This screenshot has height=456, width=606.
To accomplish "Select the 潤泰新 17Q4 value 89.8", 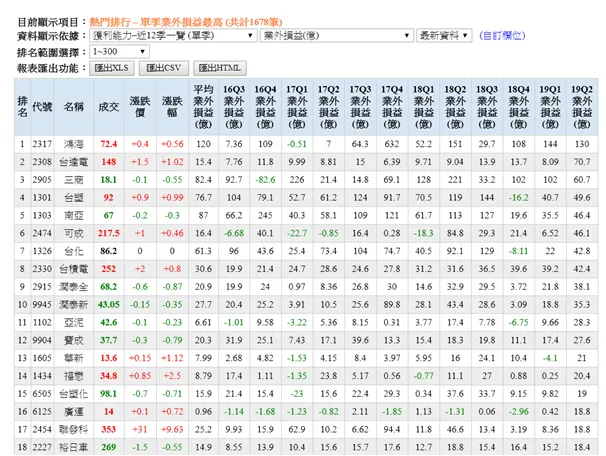I will point(392,305).
